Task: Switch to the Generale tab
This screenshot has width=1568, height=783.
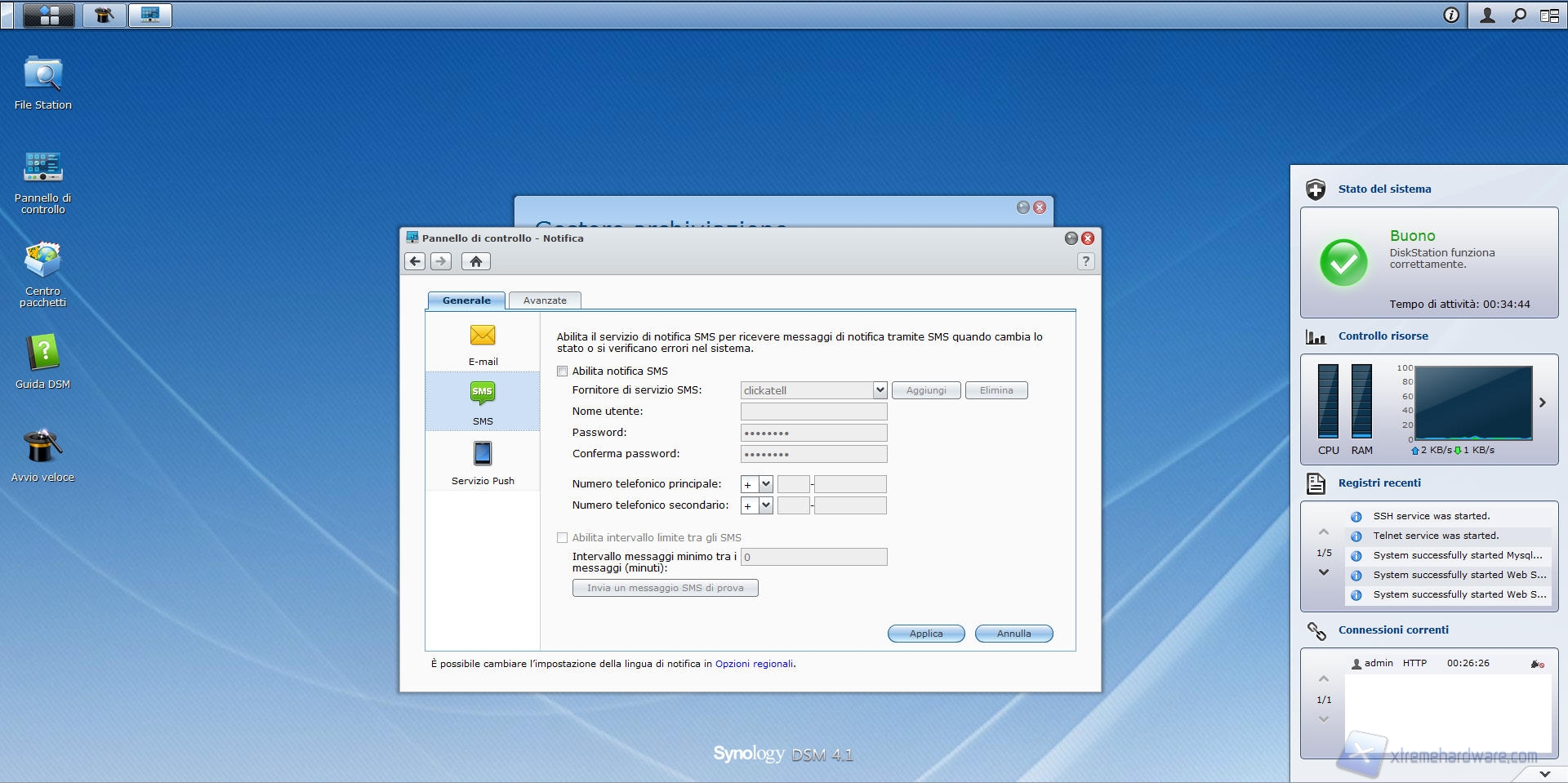Action: tap(466, 300)
